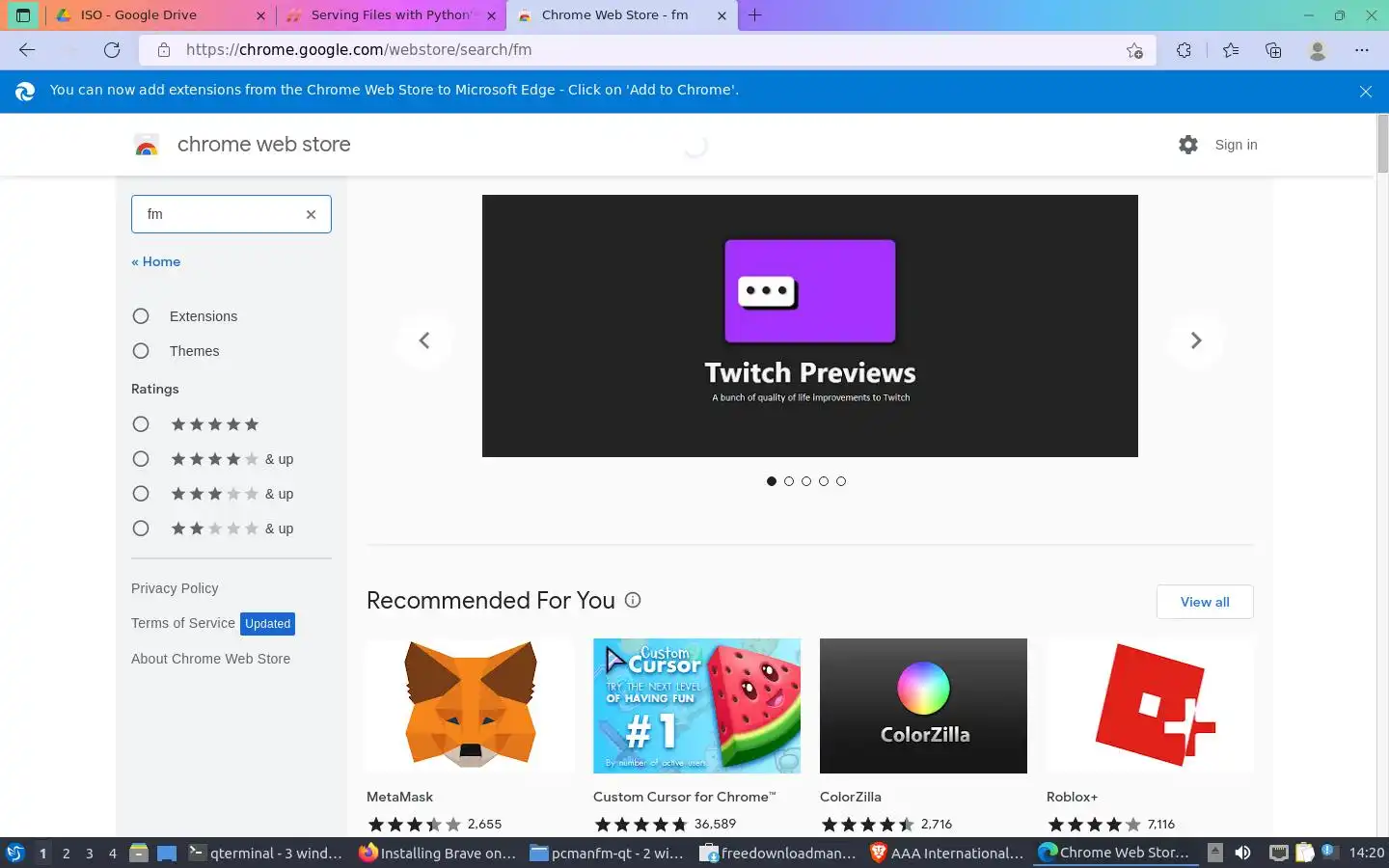Screen dimensions: 1389x868
Task: Select the Chrome Web Store - fm tab
Action: [622, 15]
